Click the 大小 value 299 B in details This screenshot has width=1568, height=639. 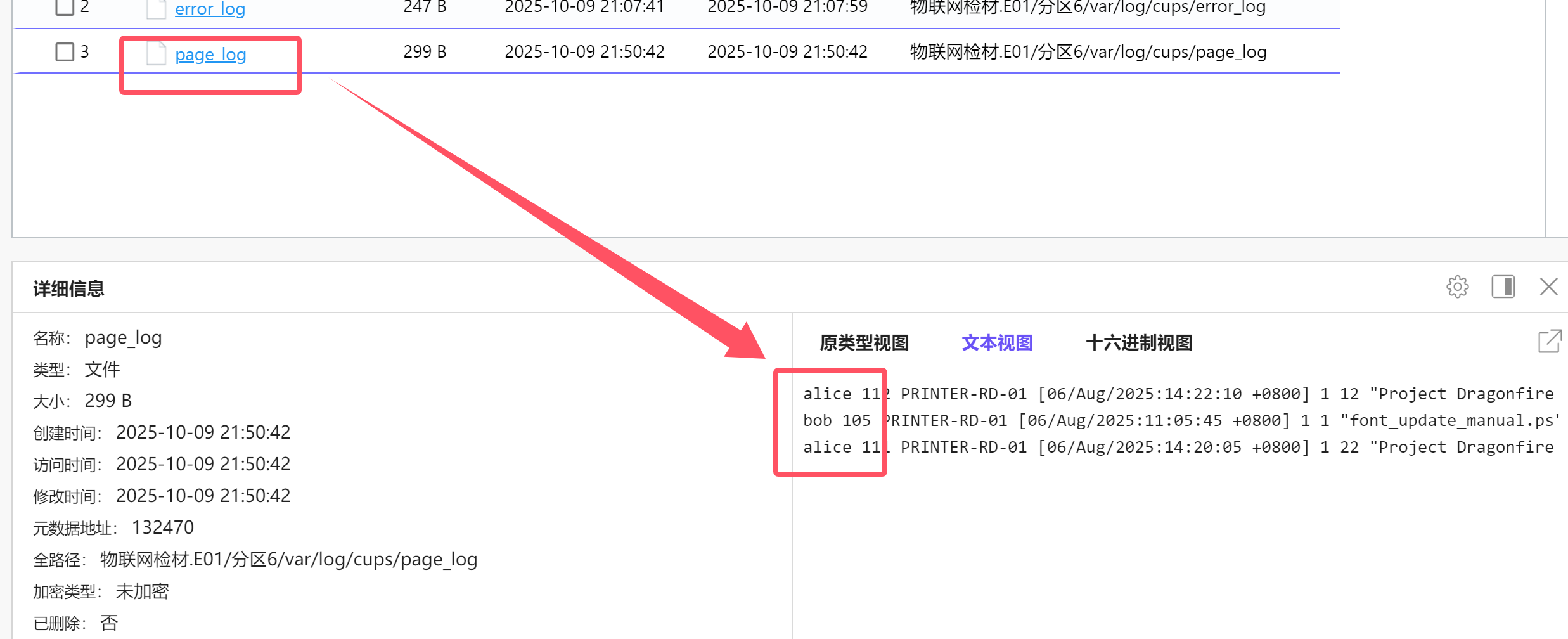[108, 401]
